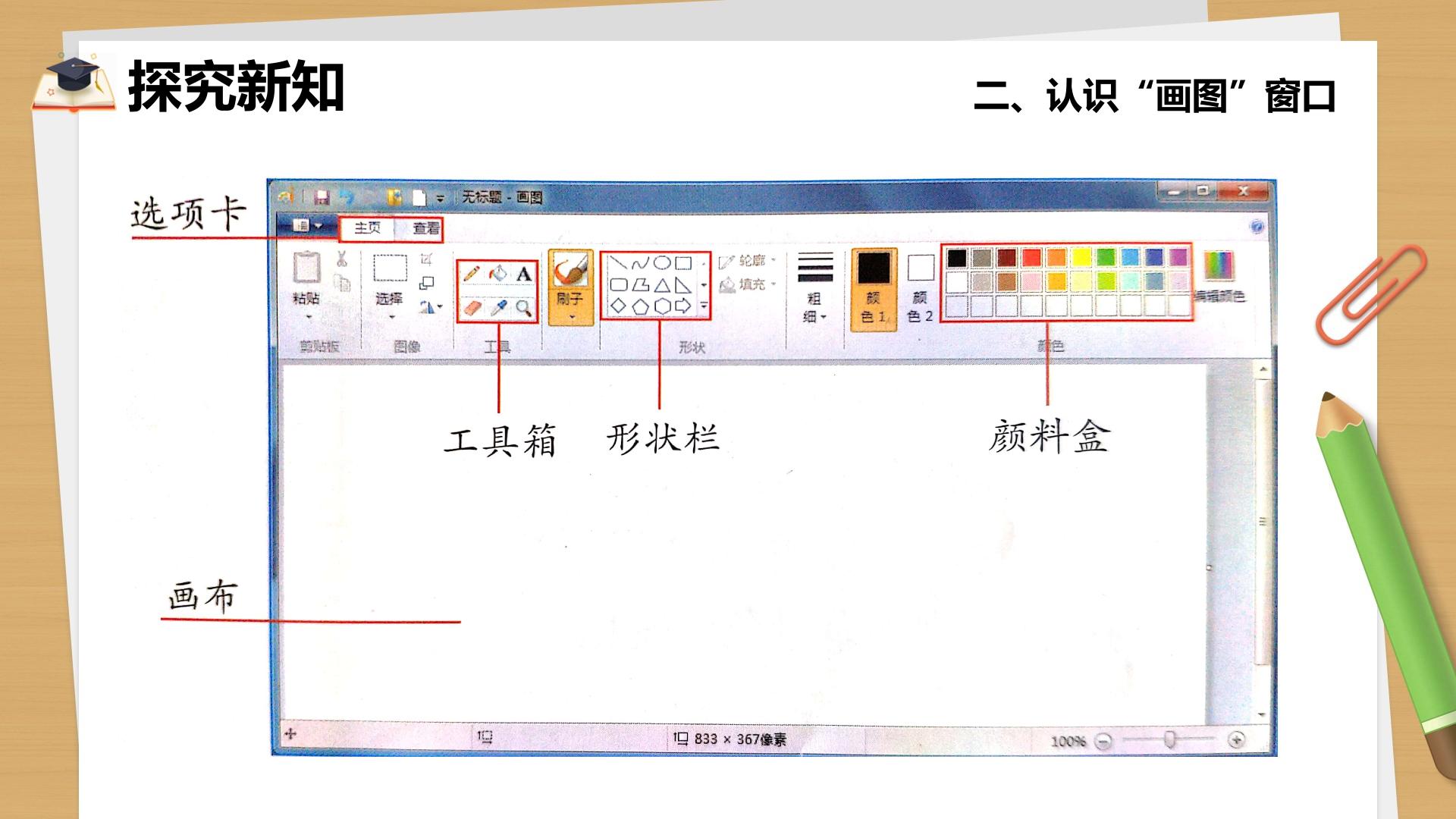
Task: Pick the Oval shape
Action: tap(662, 263)
